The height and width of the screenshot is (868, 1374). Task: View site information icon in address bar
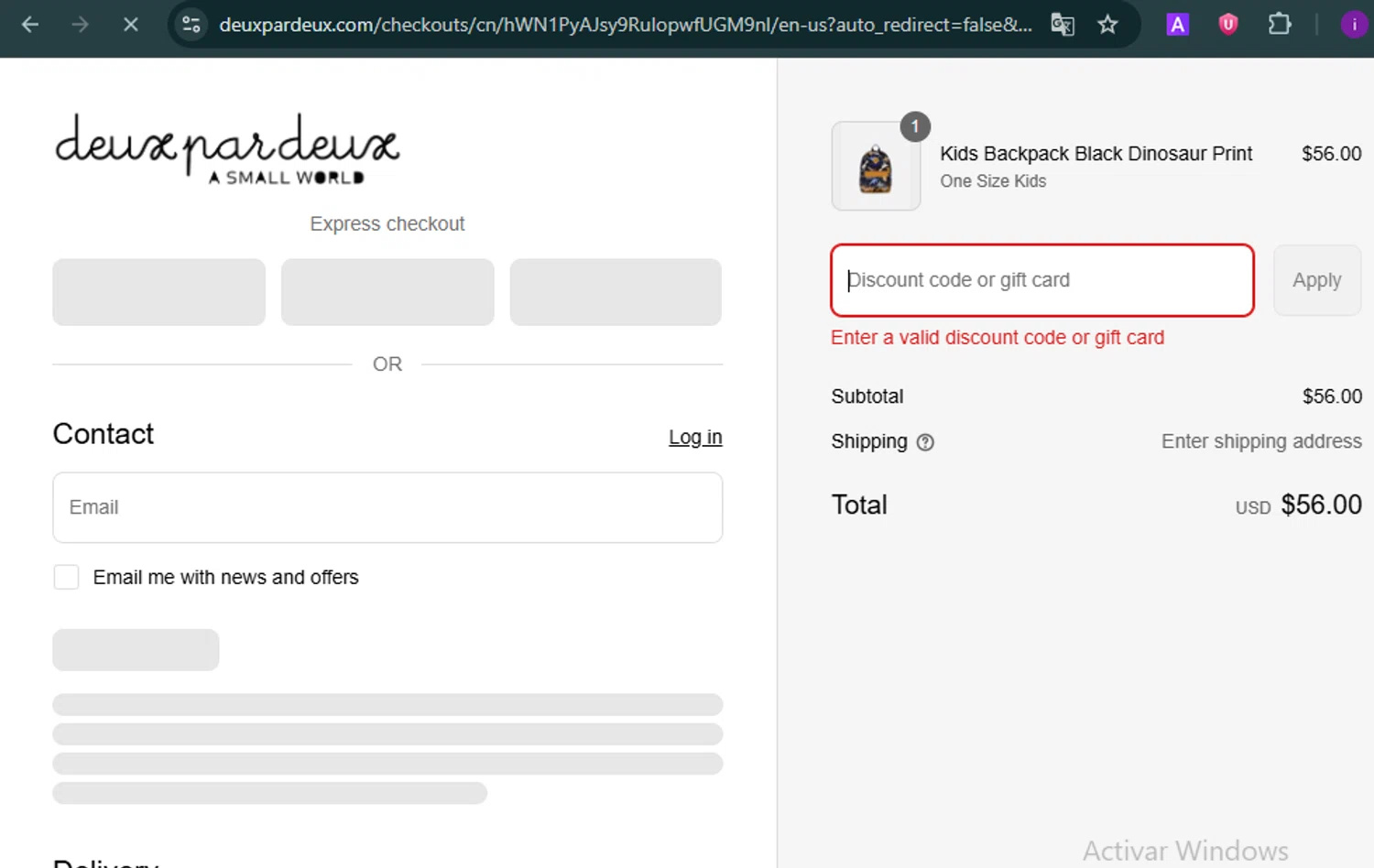pos(191,25)
